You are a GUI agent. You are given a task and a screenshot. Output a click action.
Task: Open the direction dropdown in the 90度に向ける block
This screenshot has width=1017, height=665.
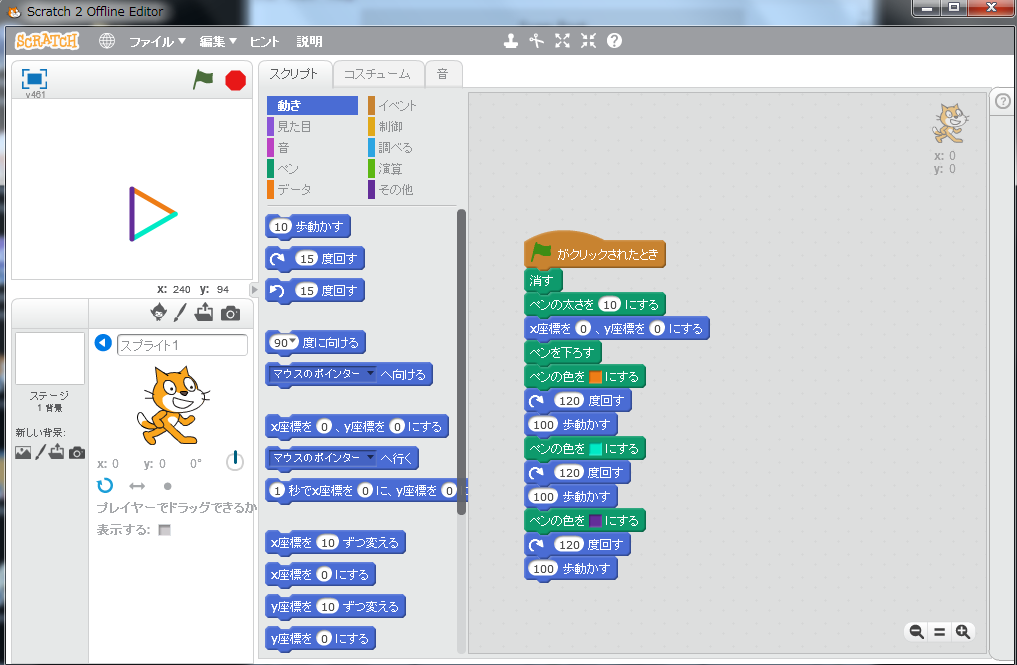(294, 342)
